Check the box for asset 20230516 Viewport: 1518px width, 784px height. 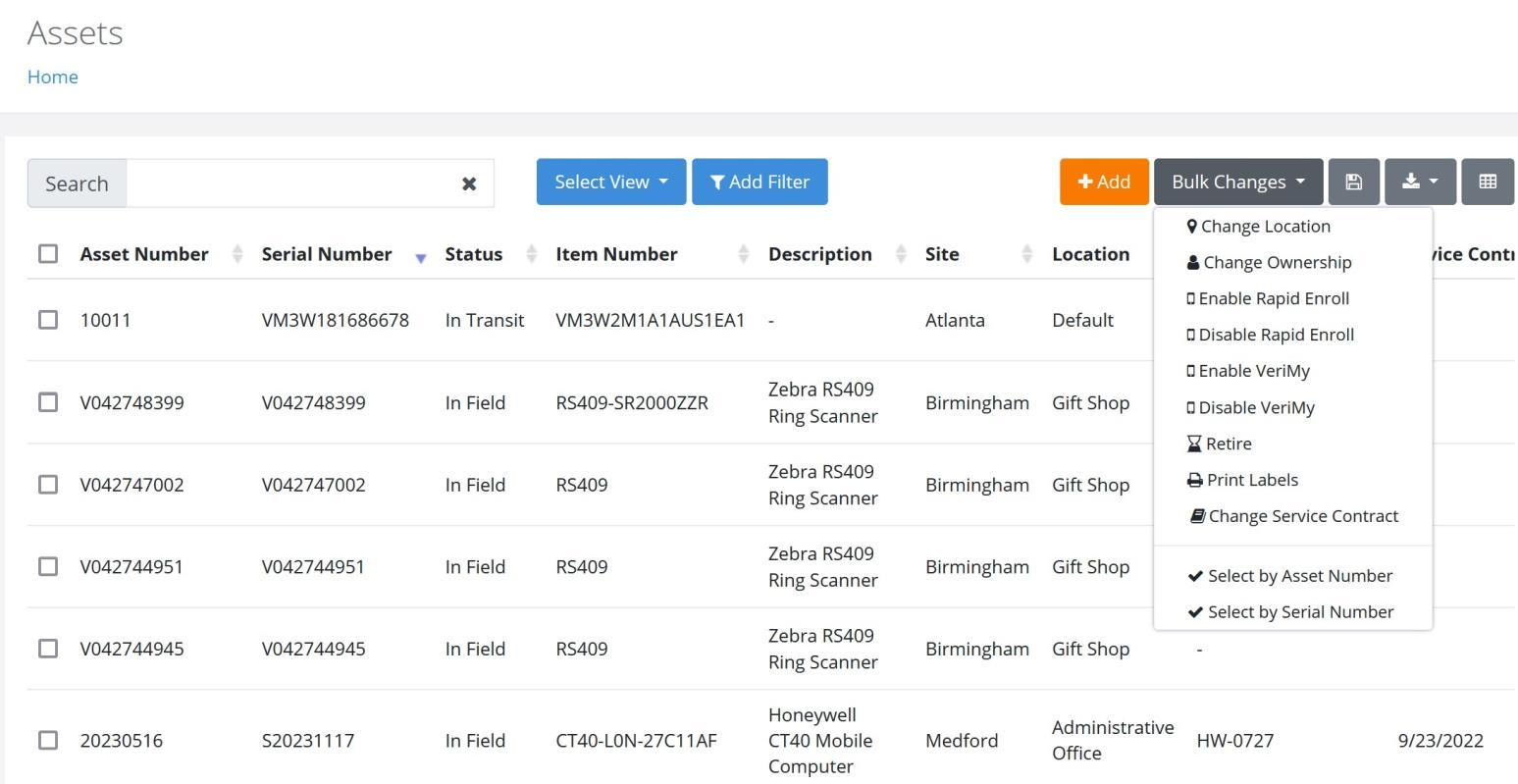point(48,740)
